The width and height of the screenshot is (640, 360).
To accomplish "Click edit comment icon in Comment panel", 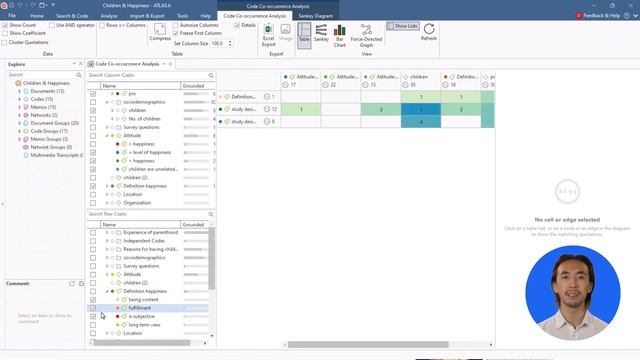I will 72,283.
